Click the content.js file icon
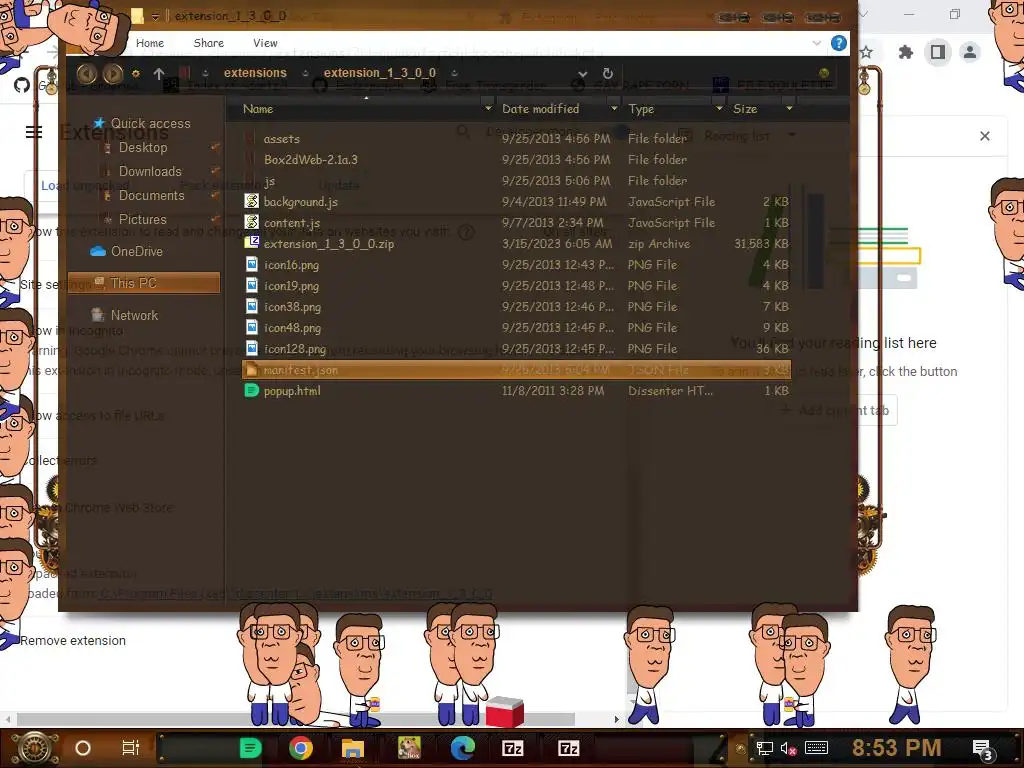The height and width of the screenshot is (768, 1024). pos(251,222)
